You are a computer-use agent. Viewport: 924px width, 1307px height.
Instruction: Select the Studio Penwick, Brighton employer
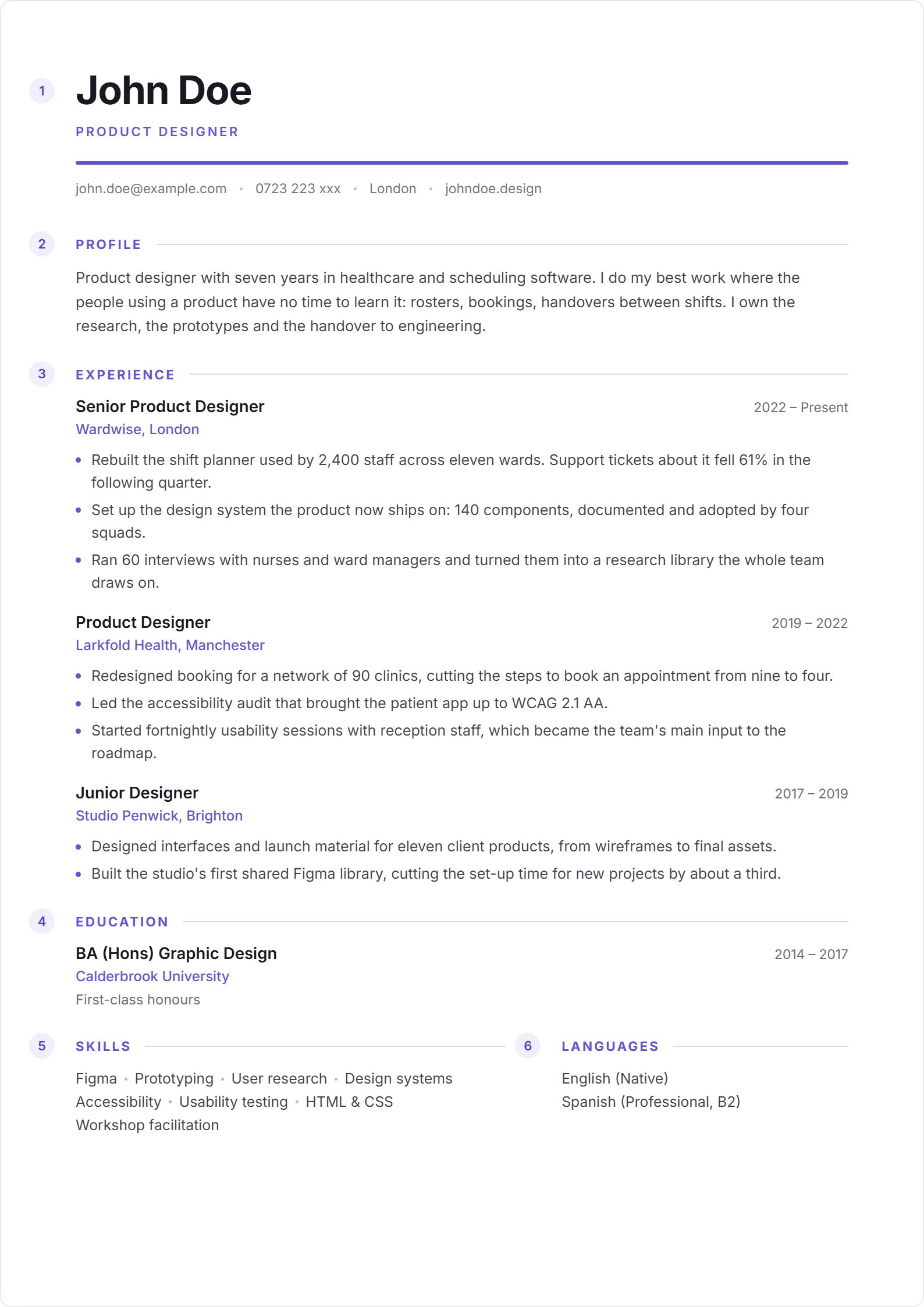click(x=159, y=816)
